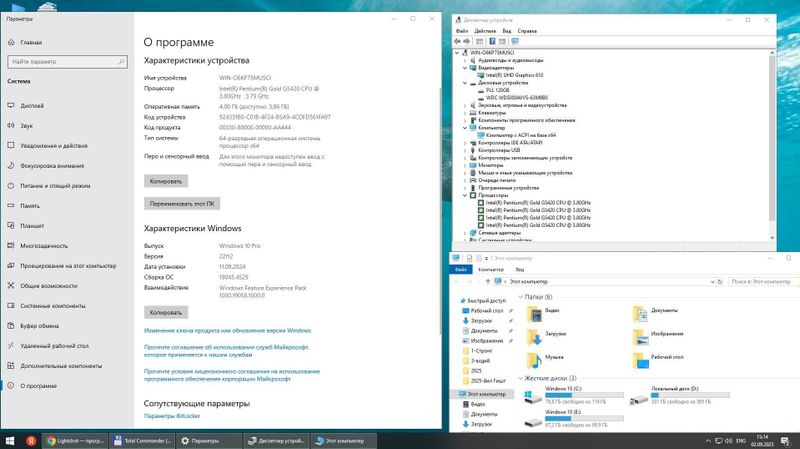Open address bar history dropdown in Explorer

point(712,282)
